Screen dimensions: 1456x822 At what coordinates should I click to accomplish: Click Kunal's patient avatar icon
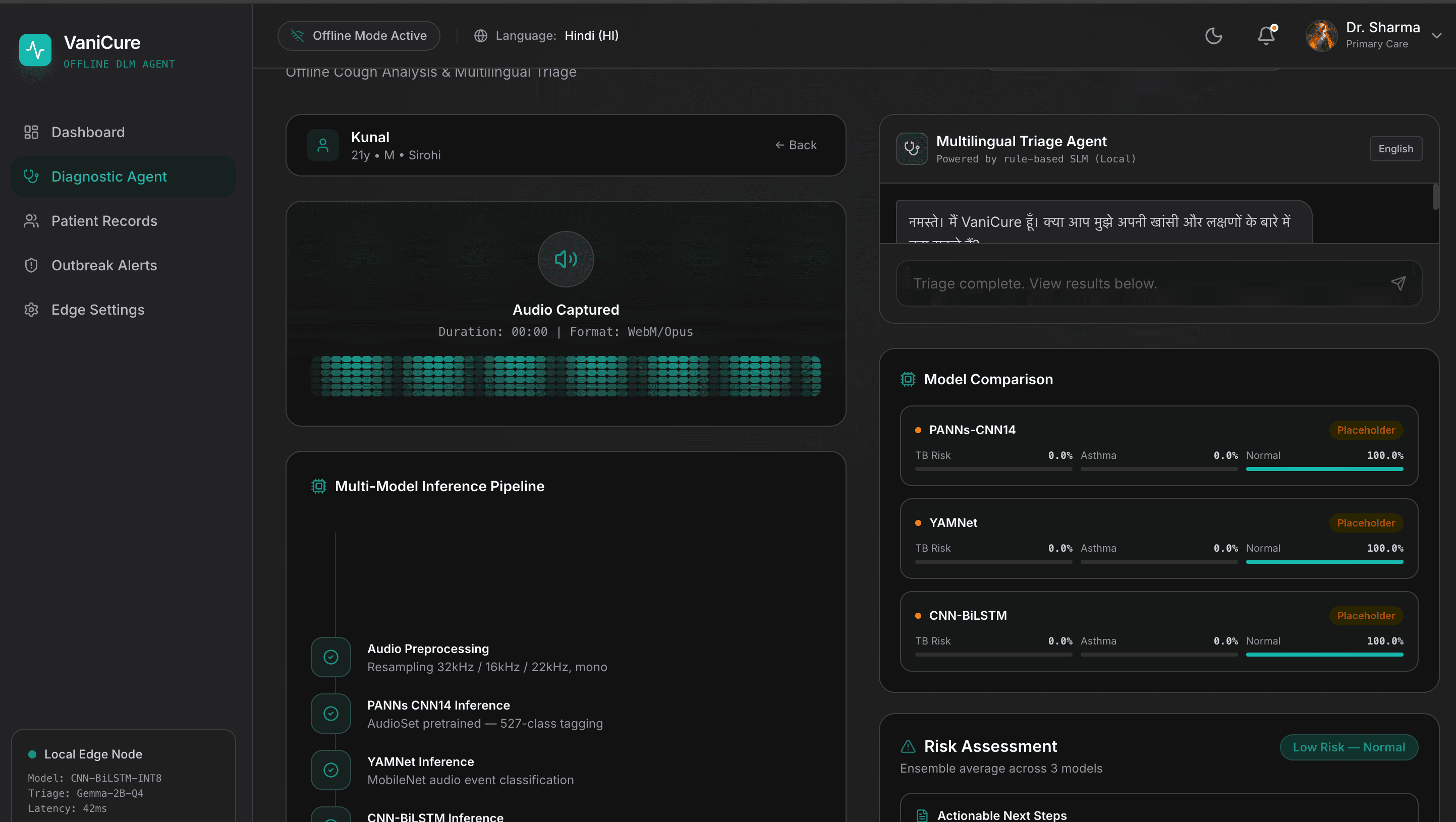[x=323, y=145]
